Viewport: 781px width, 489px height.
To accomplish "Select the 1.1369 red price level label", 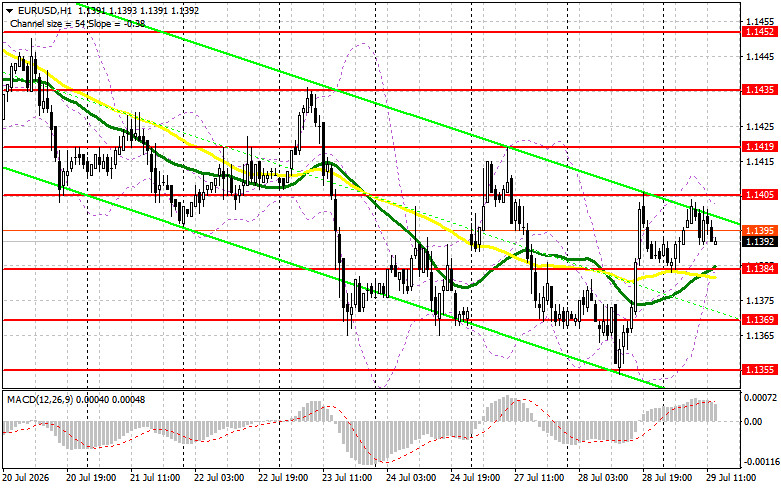I will pyautogui.click(x=759, y=320).
